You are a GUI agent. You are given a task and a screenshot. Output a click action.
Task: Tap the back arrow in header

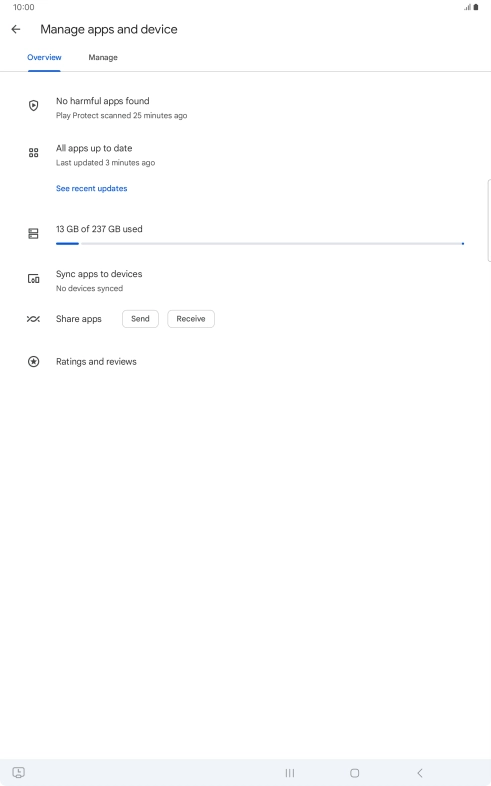[16, 30]
